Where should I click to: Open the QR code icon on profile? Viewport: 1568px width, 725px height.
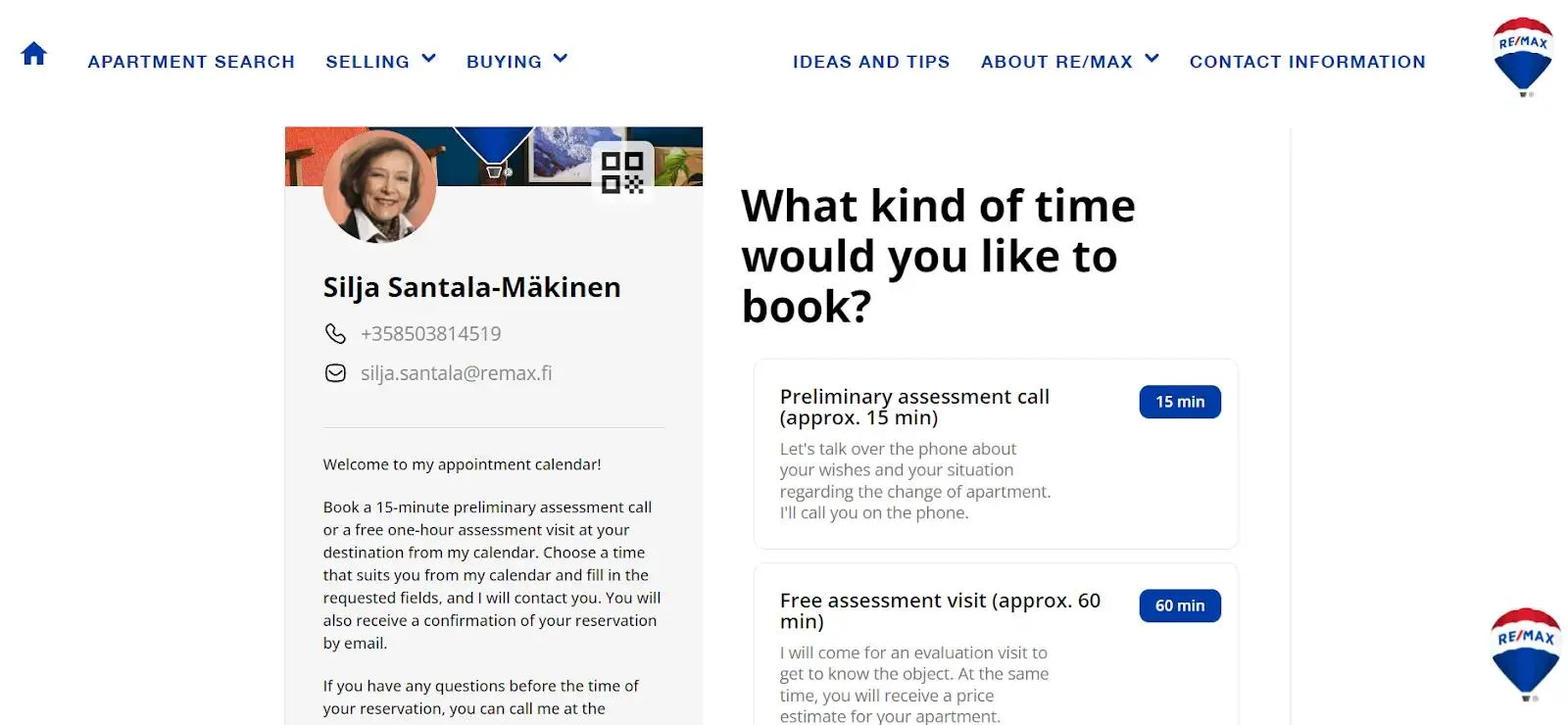[x=622, y=172]
